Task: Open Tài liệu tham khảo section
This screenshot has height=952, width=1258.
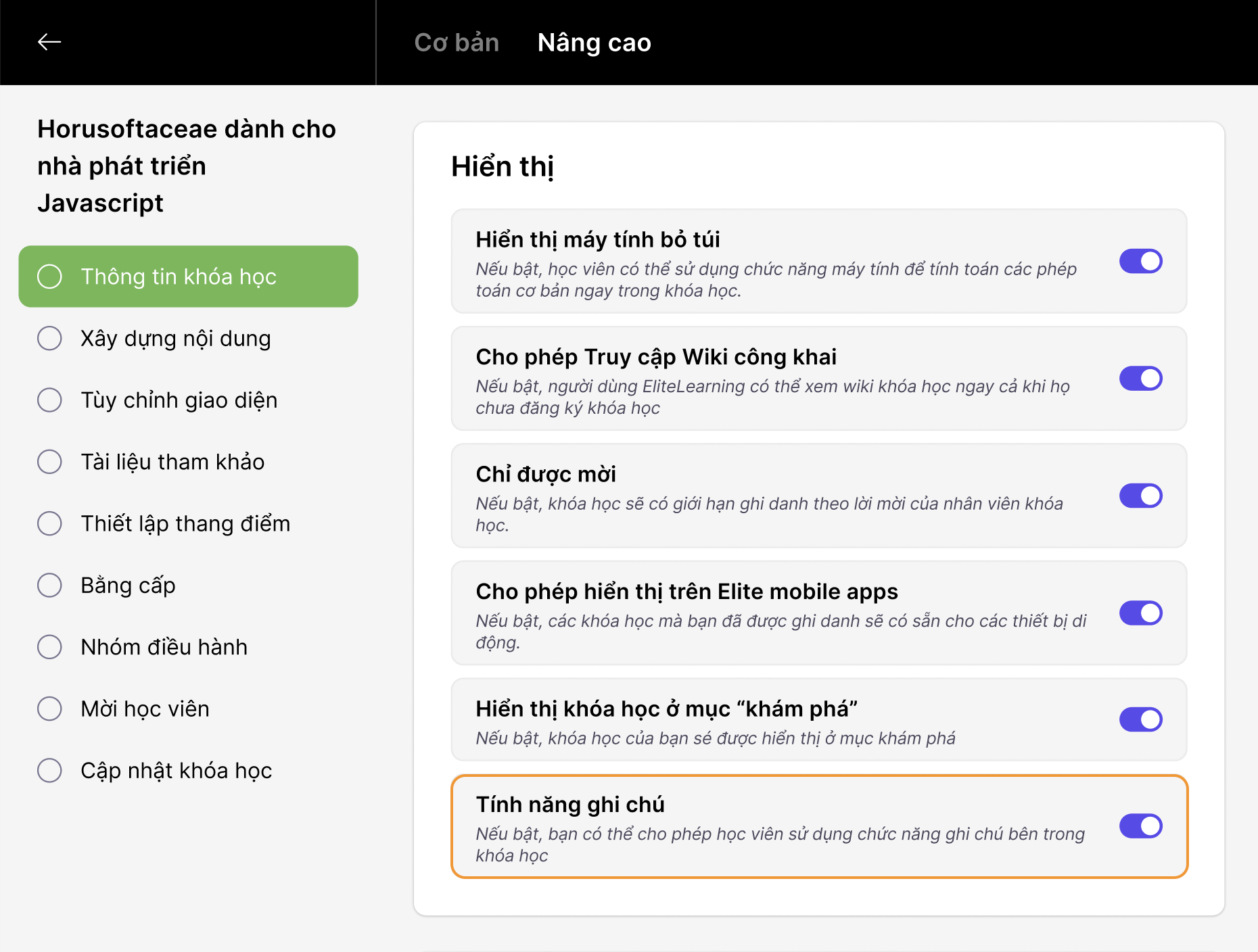Action: tap(188, 462)
